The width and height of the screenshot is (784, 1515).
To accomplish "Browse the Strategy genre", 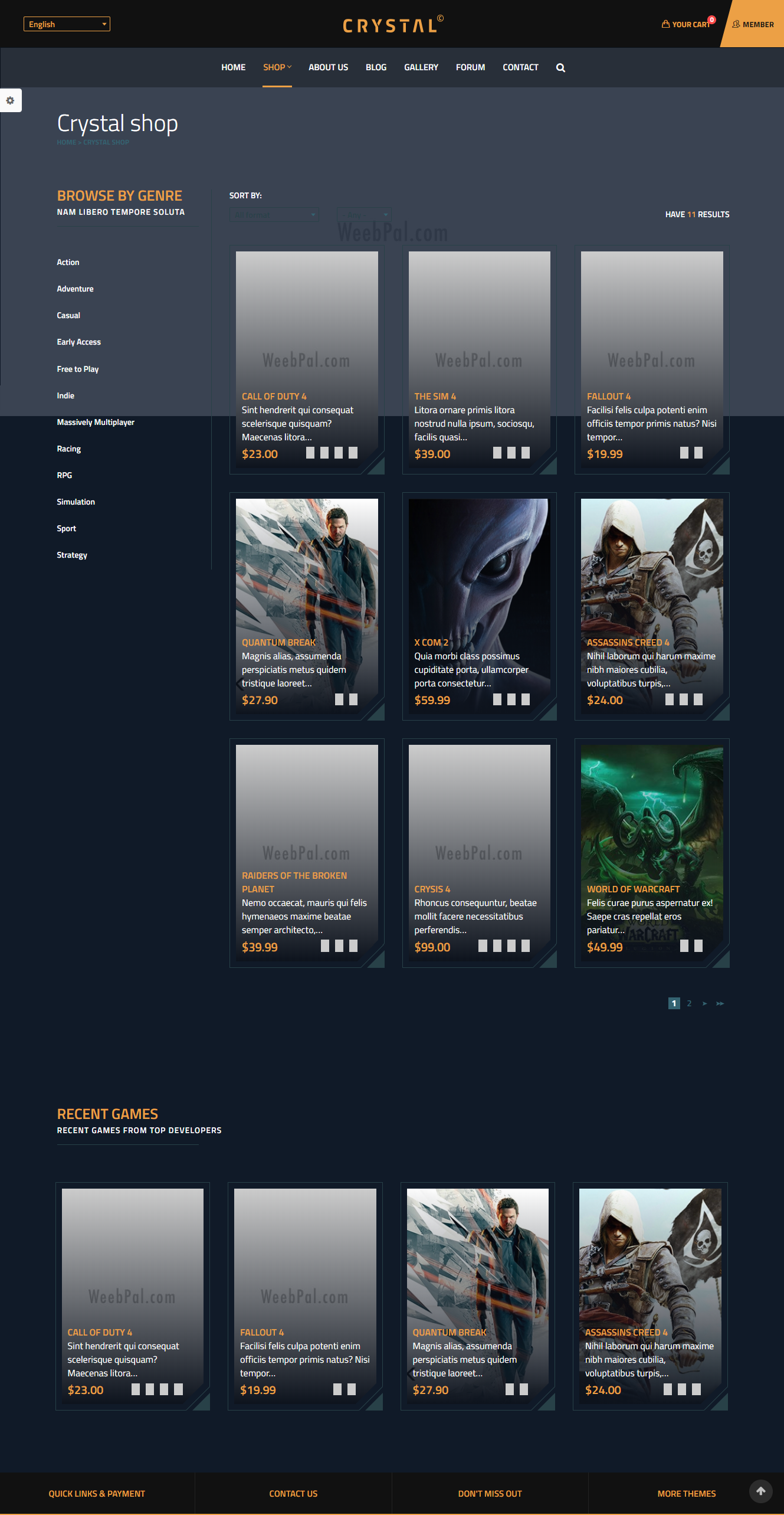I will pos(72,555).
